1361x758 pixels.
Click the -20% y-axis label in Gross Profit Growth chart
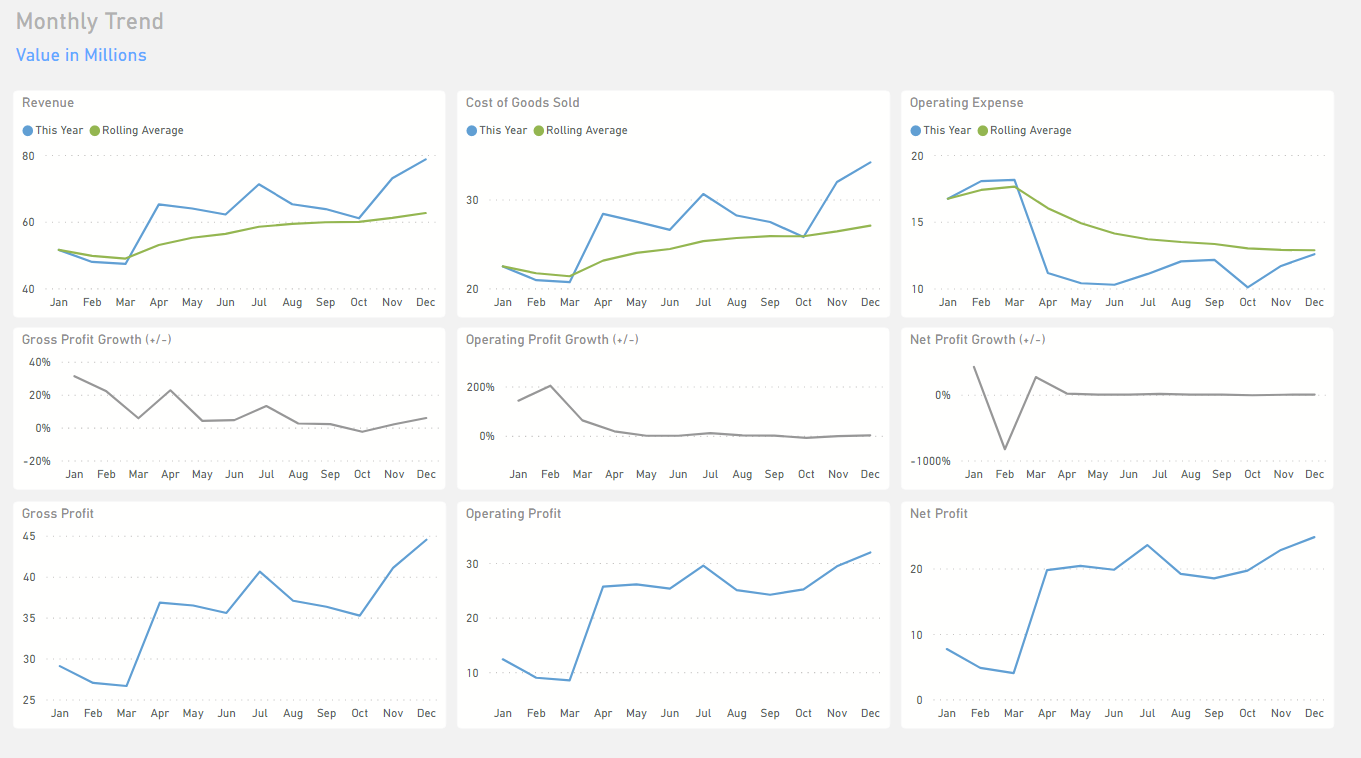(36, 461)
